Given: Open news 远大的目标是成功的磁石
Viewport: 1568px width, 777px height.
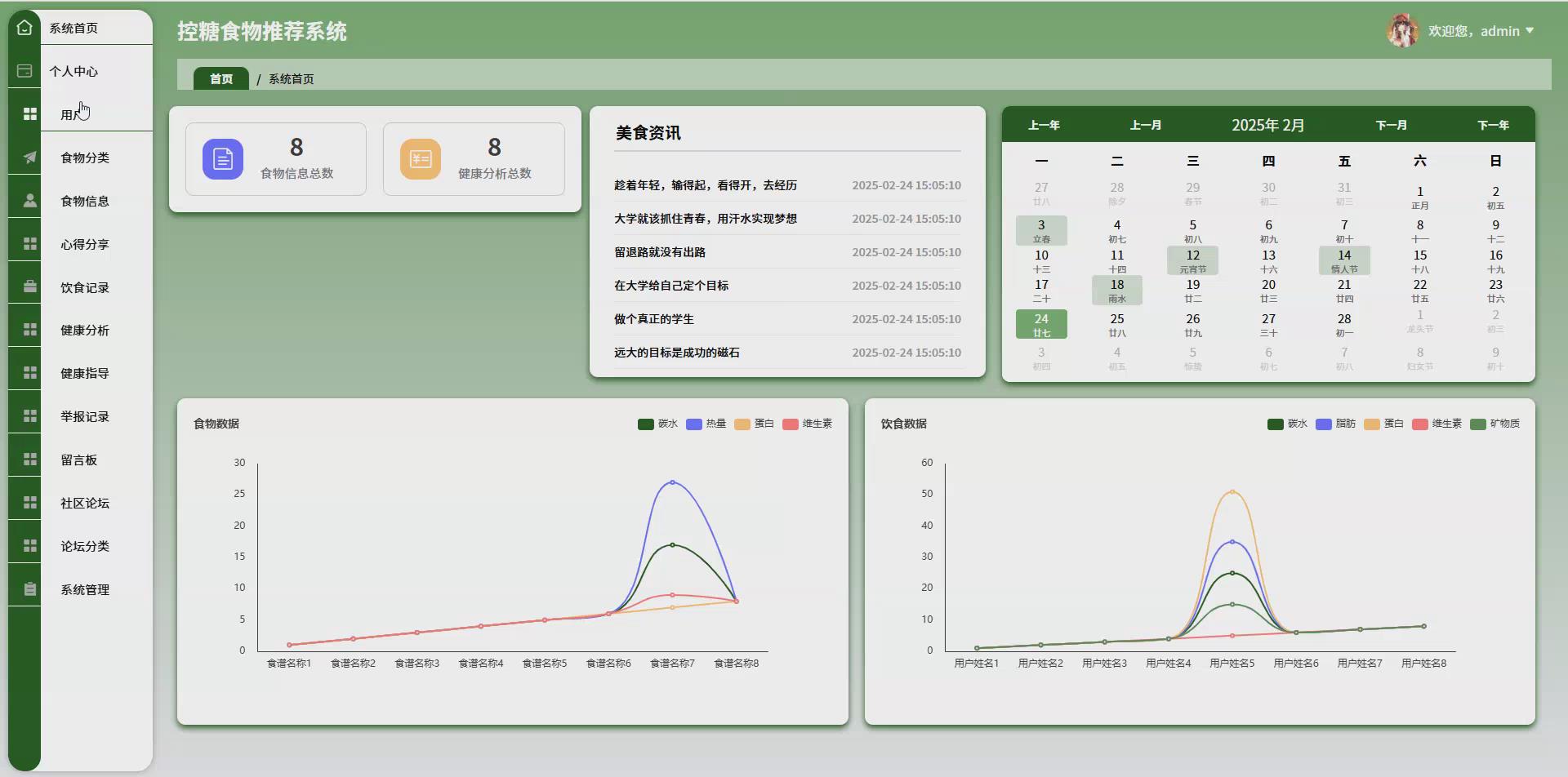Looking at the screenshot, I should coord(677,353).
